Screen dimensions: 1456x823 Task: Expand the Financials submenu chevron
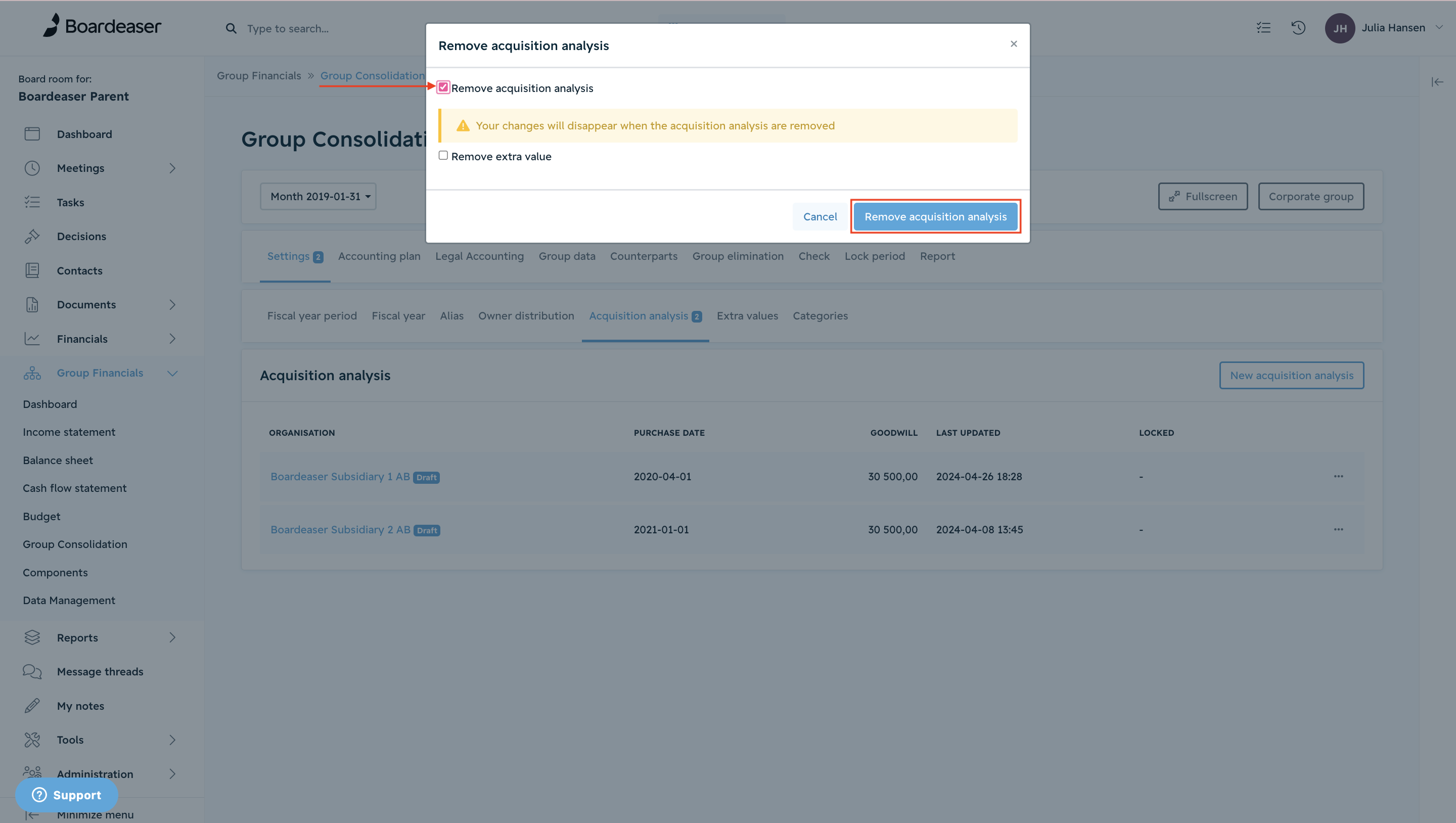172,339
